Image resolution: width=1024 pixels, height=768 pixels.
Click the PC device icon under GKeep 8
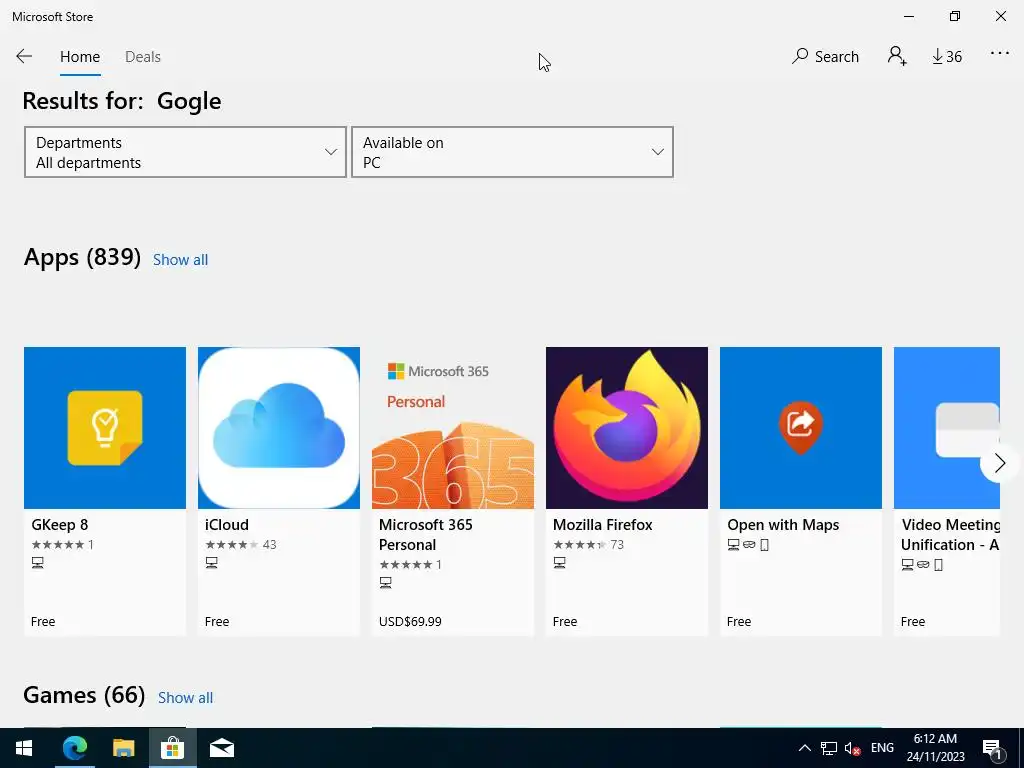(38, 563)
